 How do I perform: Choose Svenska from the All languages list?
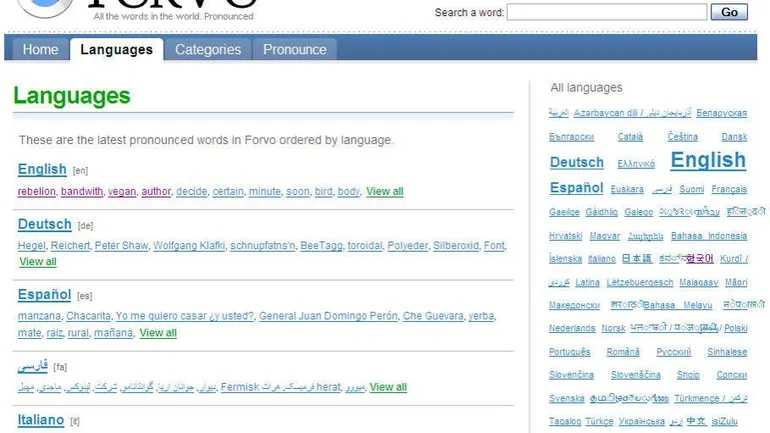(567, 398)
